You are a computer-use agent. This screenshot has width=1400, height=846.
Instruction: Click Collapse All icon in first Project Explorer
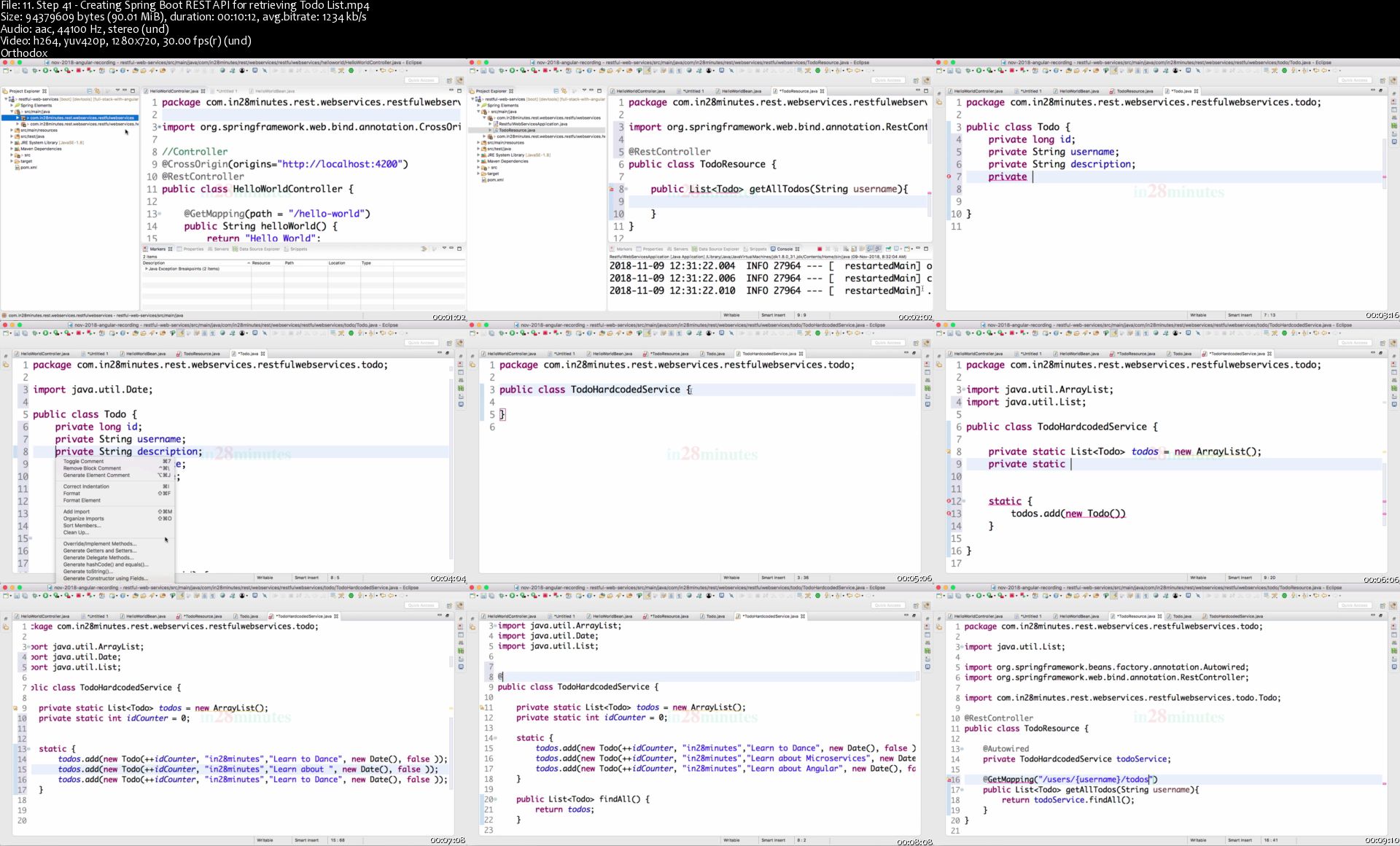tap(89, 91)
